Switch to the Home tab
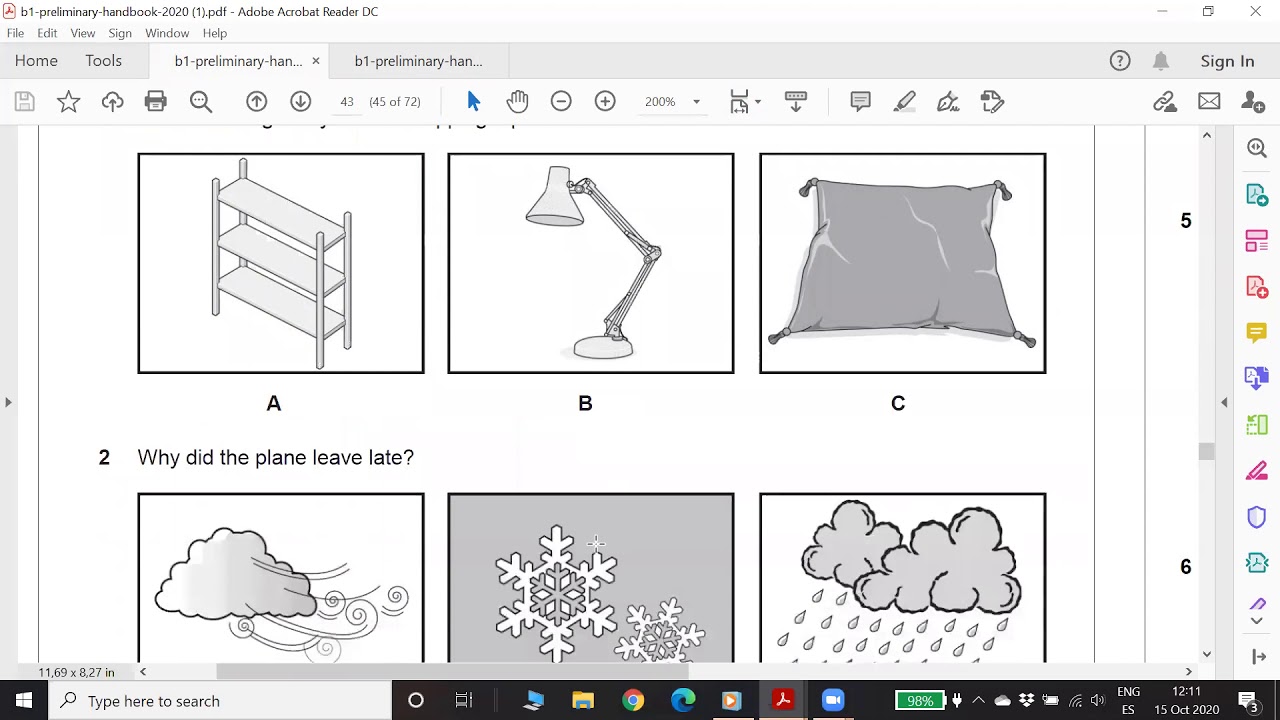 (x=36, y=61)
